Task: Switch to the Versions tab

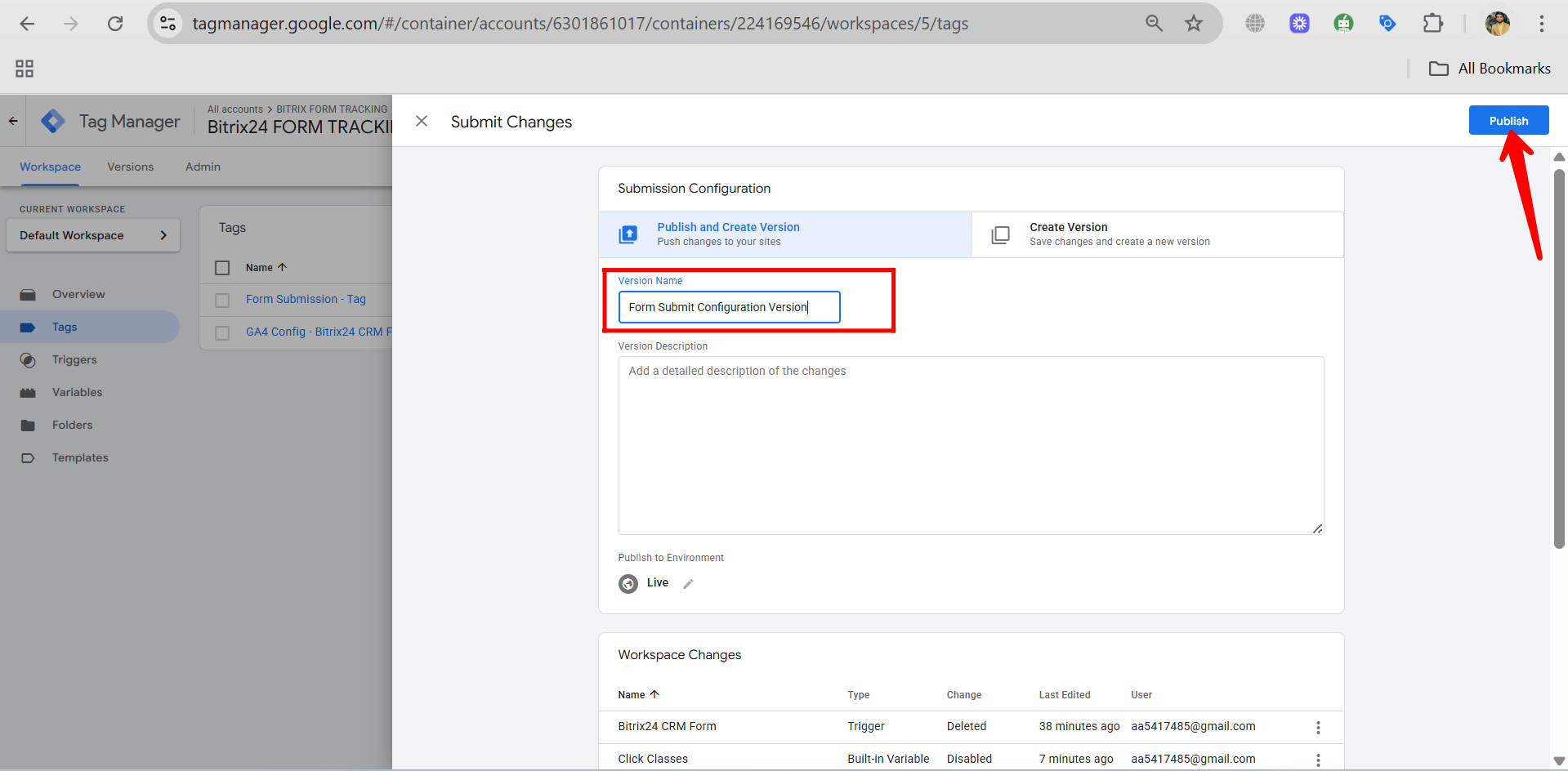Action: click(x=130, y=167)
